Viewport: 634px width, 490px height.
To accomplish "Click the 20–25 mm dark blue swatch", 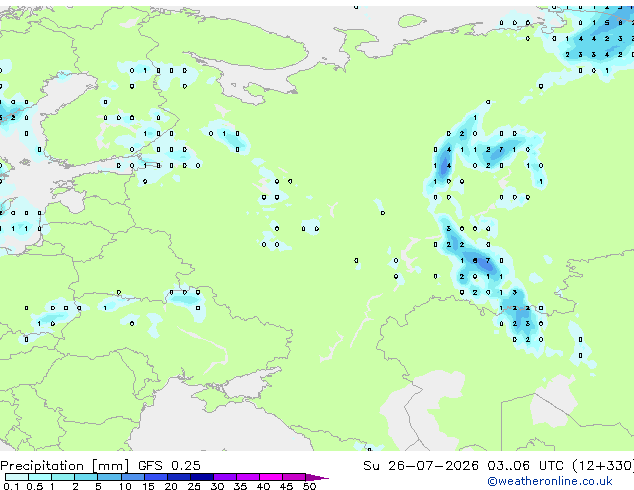I will coord(178,477).
